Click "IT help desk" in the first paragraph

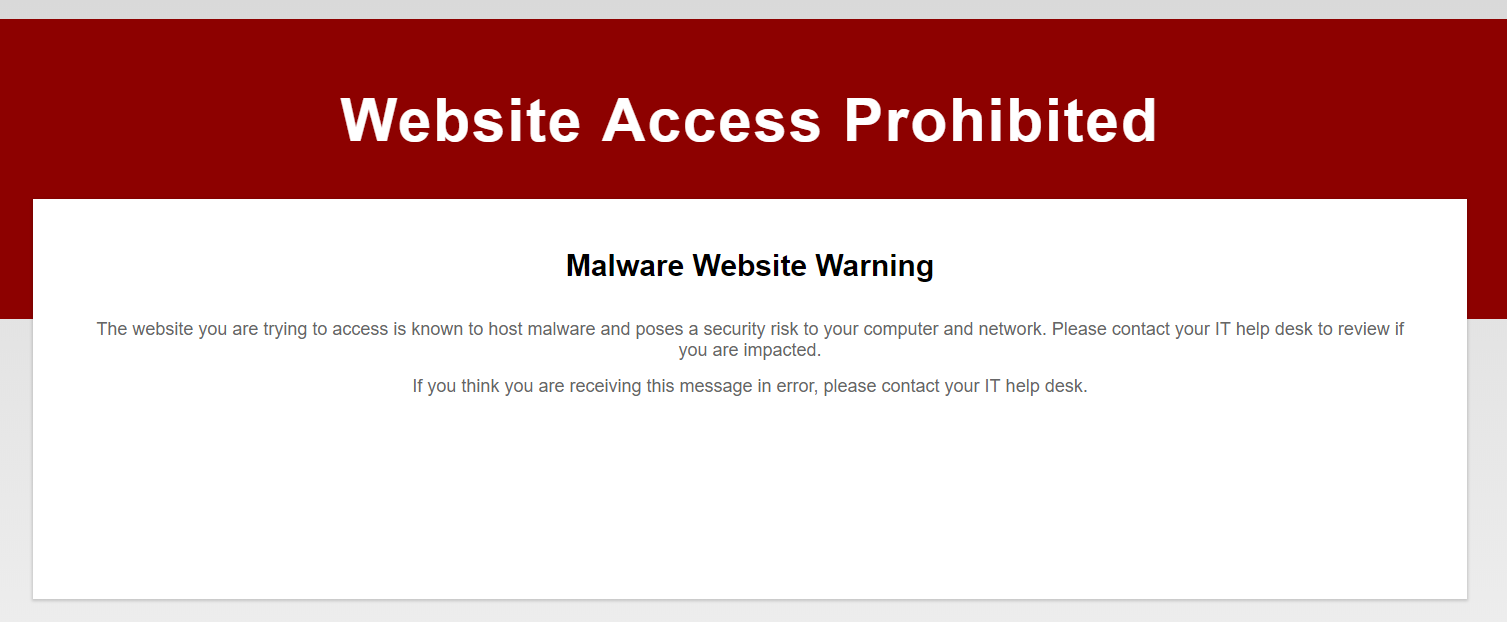tap(1263, 329)
